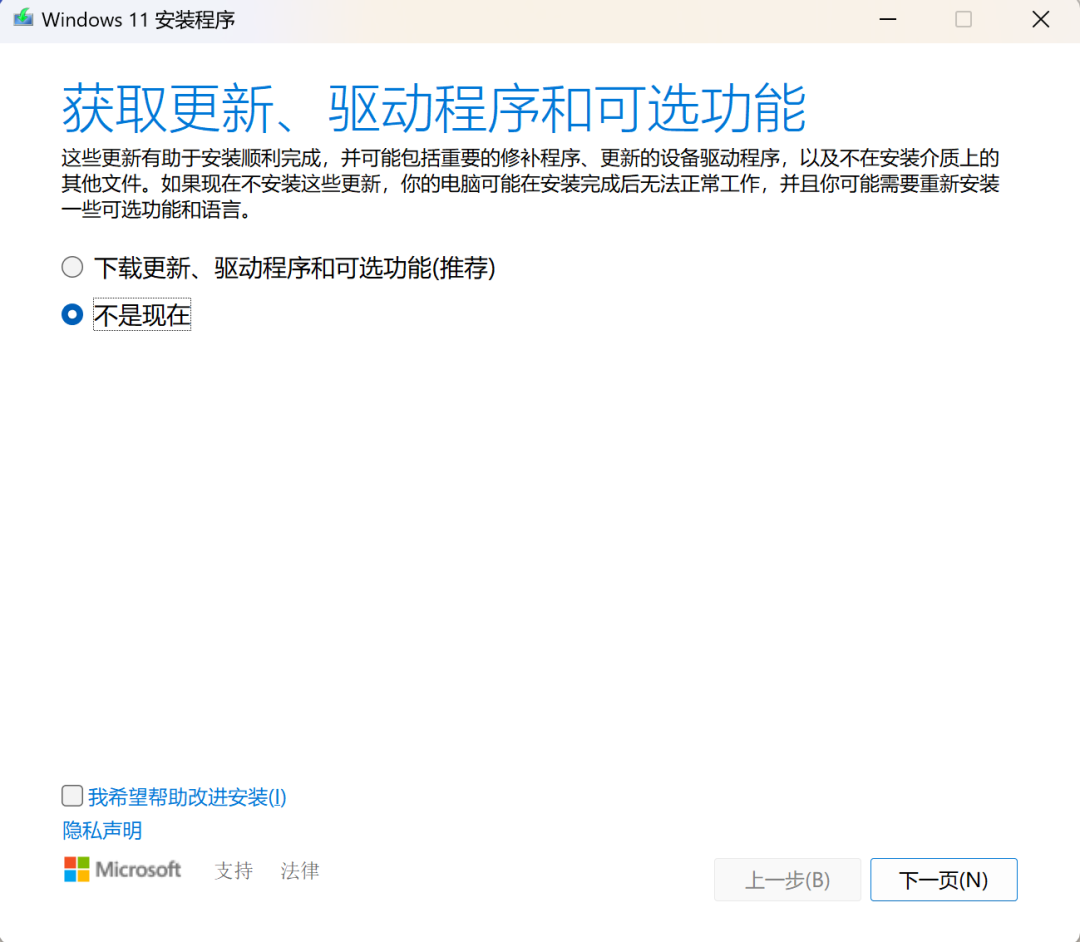Click the Windows 11 setup title bar icon

(23, 19)
